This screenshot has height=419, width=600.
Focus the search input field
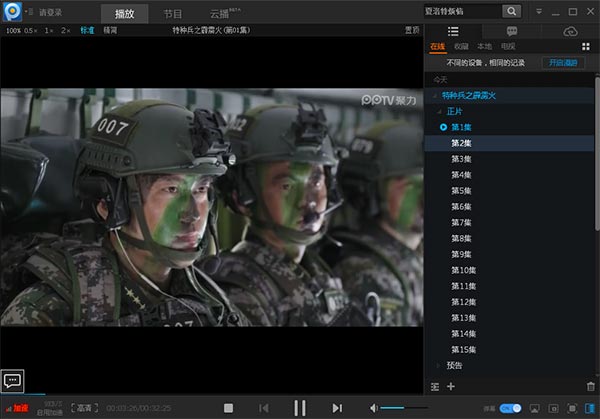click(462, 11)
